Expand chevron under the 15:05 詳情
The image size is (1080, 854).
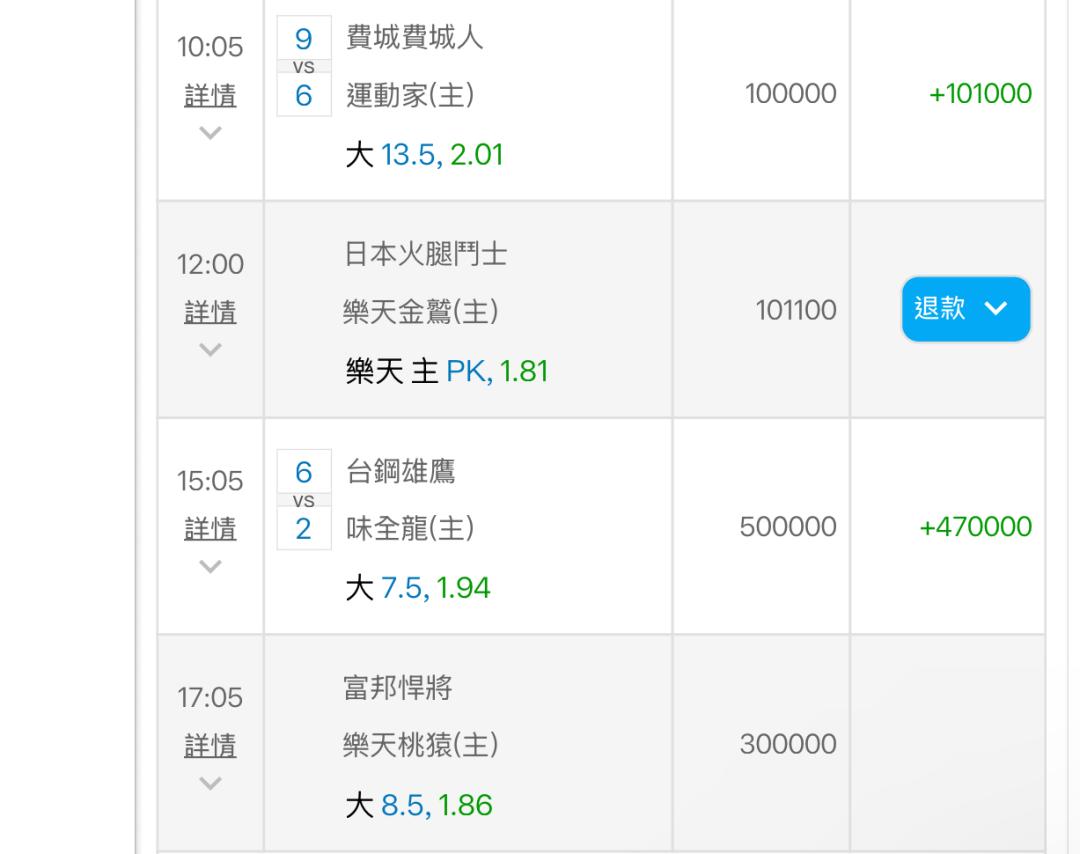pyautogui.click(x=210, y=566)
